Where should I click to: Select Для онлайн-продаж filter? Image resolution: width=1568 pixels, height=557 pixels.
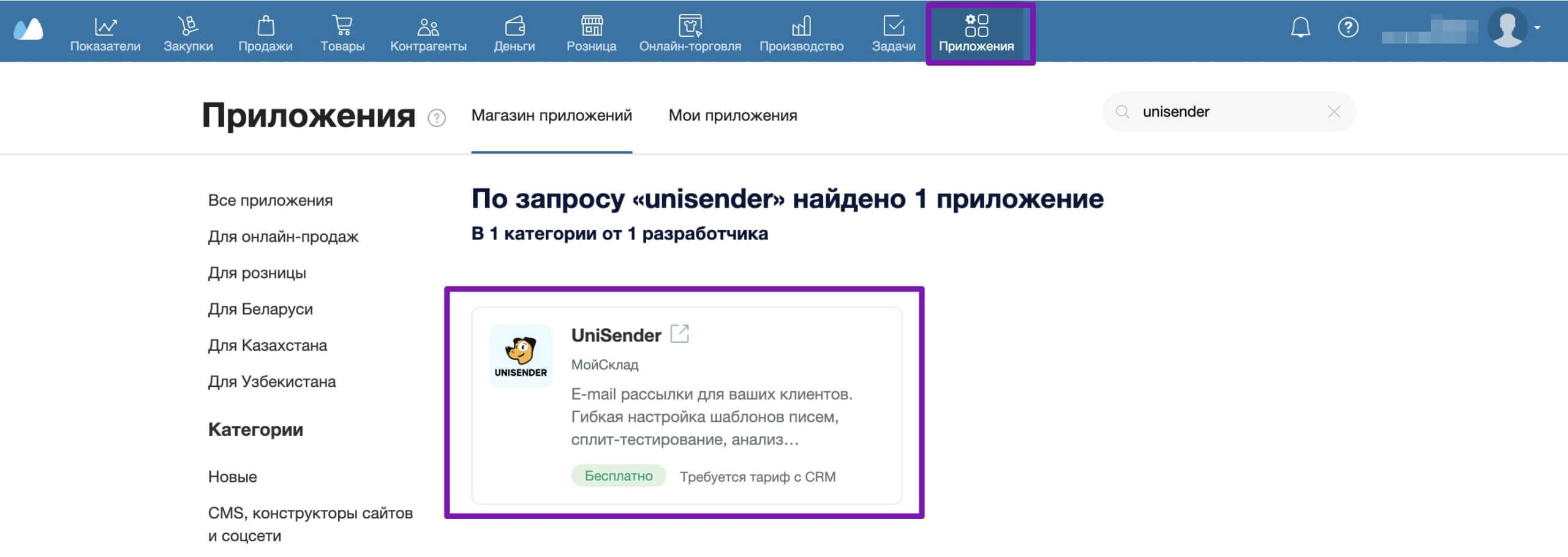(283, 236)
